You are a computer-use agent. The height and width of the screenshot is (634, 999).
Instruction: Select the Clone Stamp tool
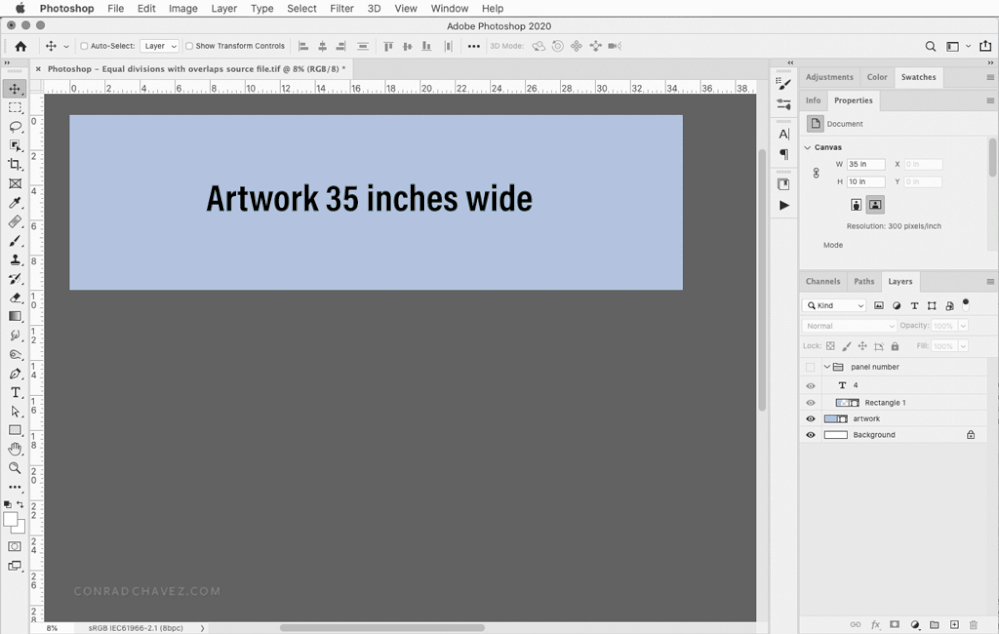coord(15,259)
